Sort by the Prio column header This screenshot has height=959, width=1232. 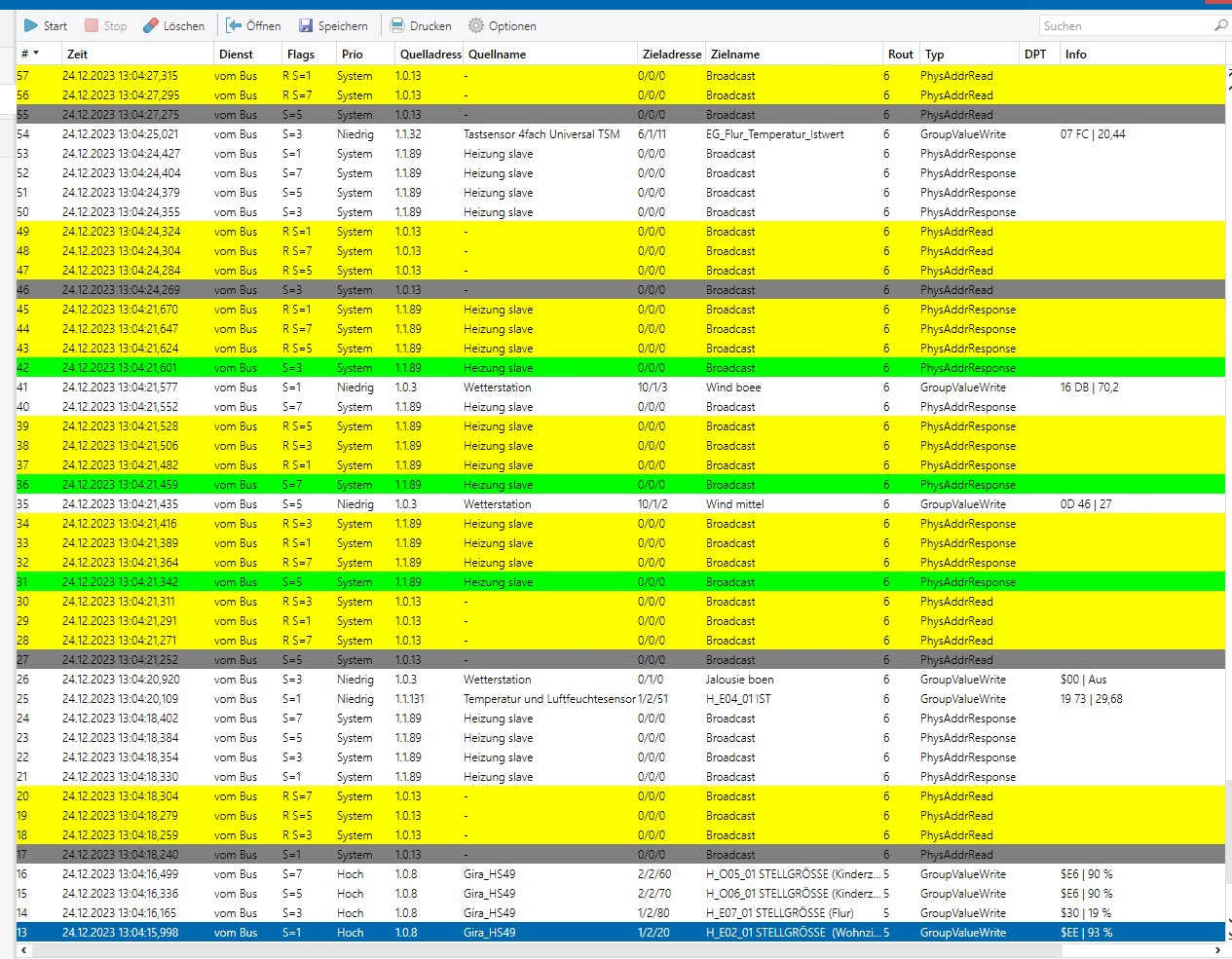click(x=353, y=55)
